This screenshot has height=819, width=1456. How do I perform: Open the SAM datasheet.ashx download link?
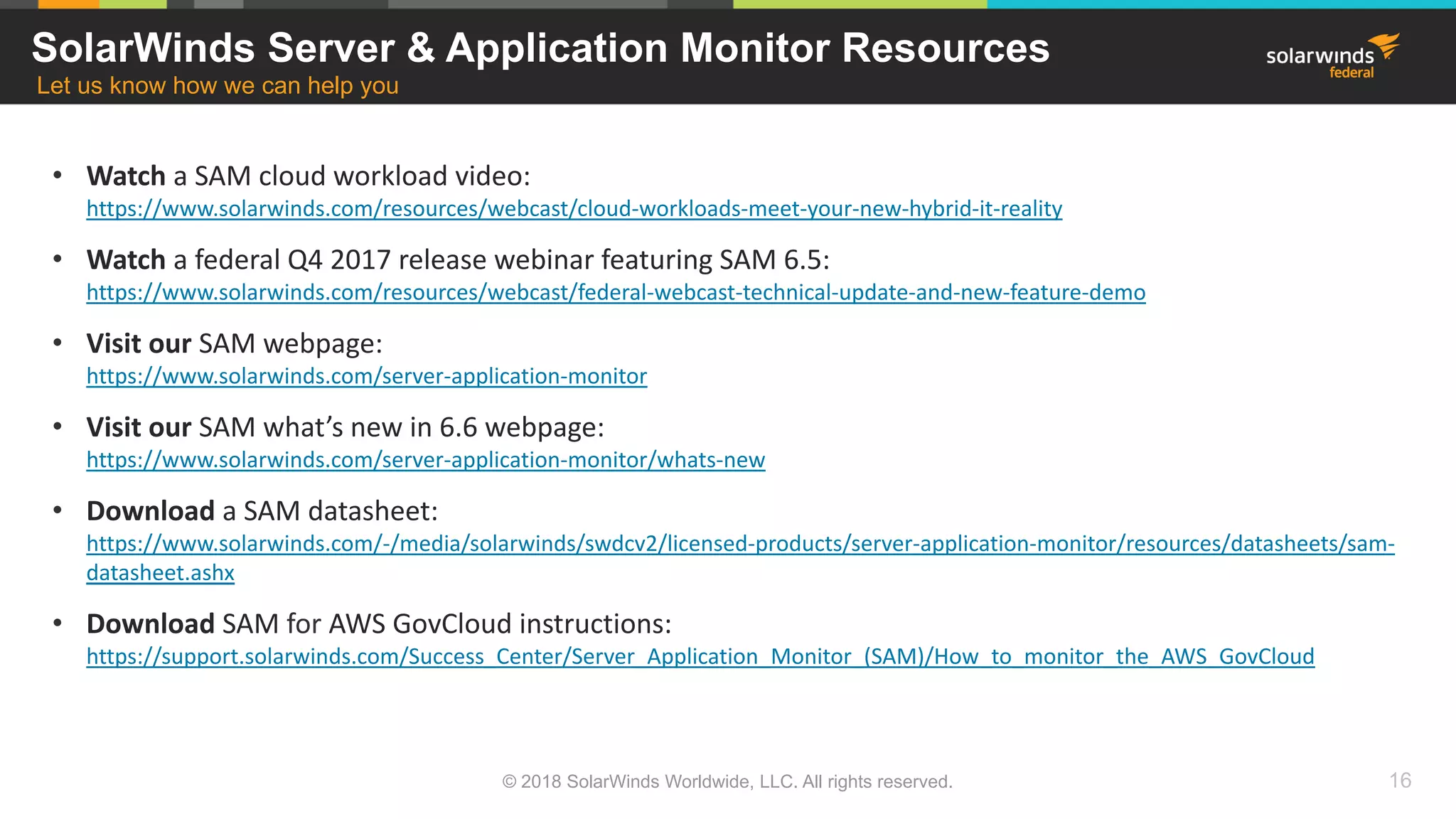tap(740, 558)
